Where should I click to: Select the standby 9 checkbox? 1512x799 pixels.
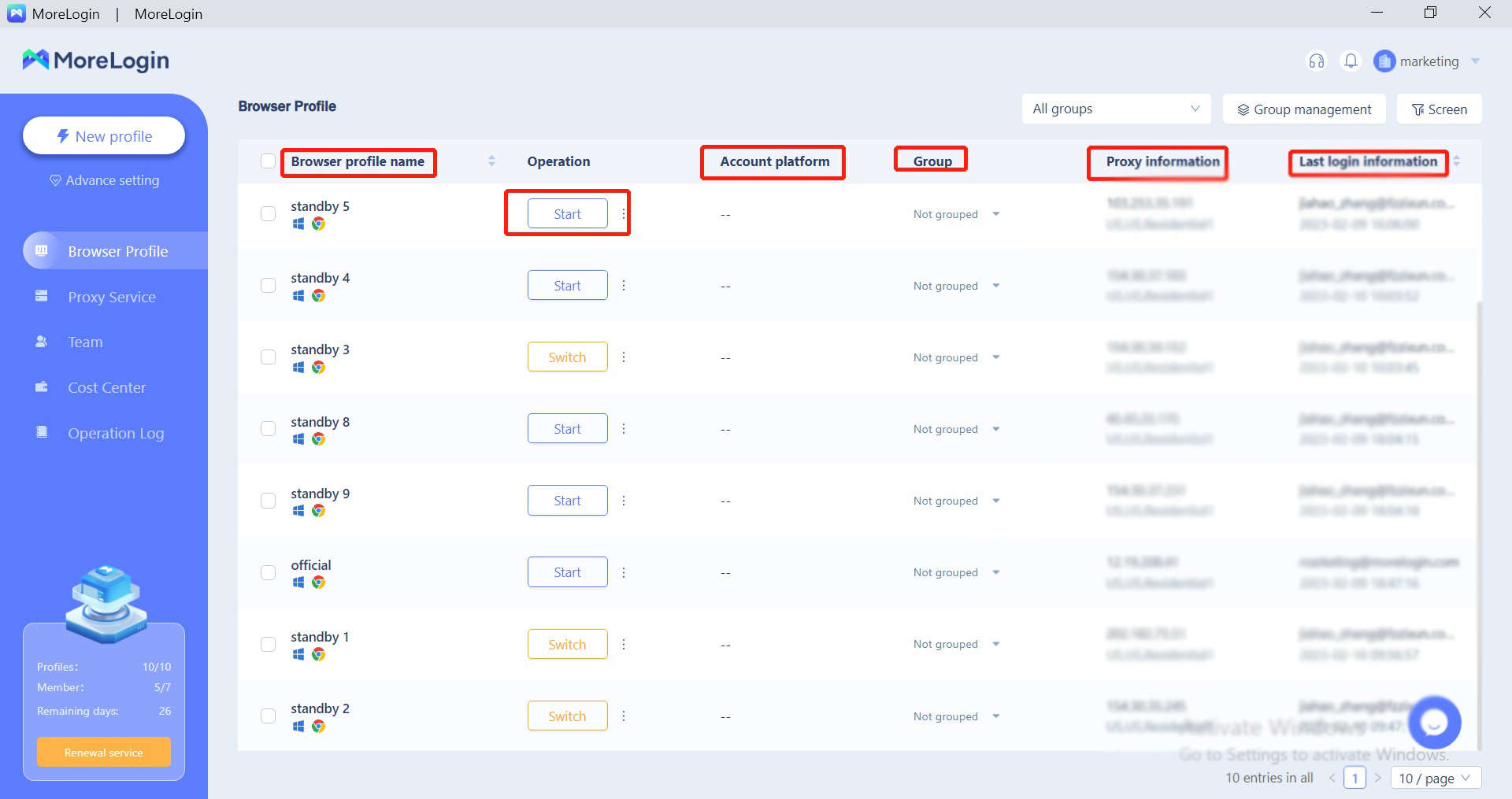coord(268,501)
